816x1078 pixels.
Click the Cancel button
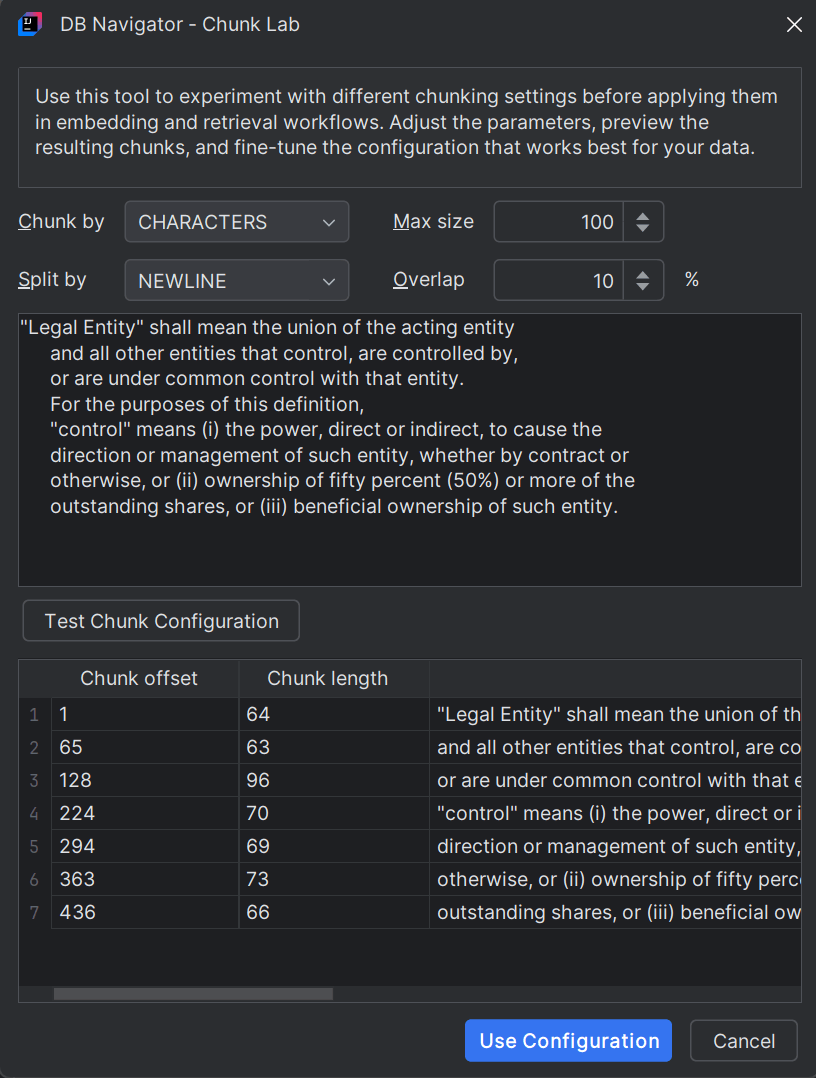[744, 1040]
